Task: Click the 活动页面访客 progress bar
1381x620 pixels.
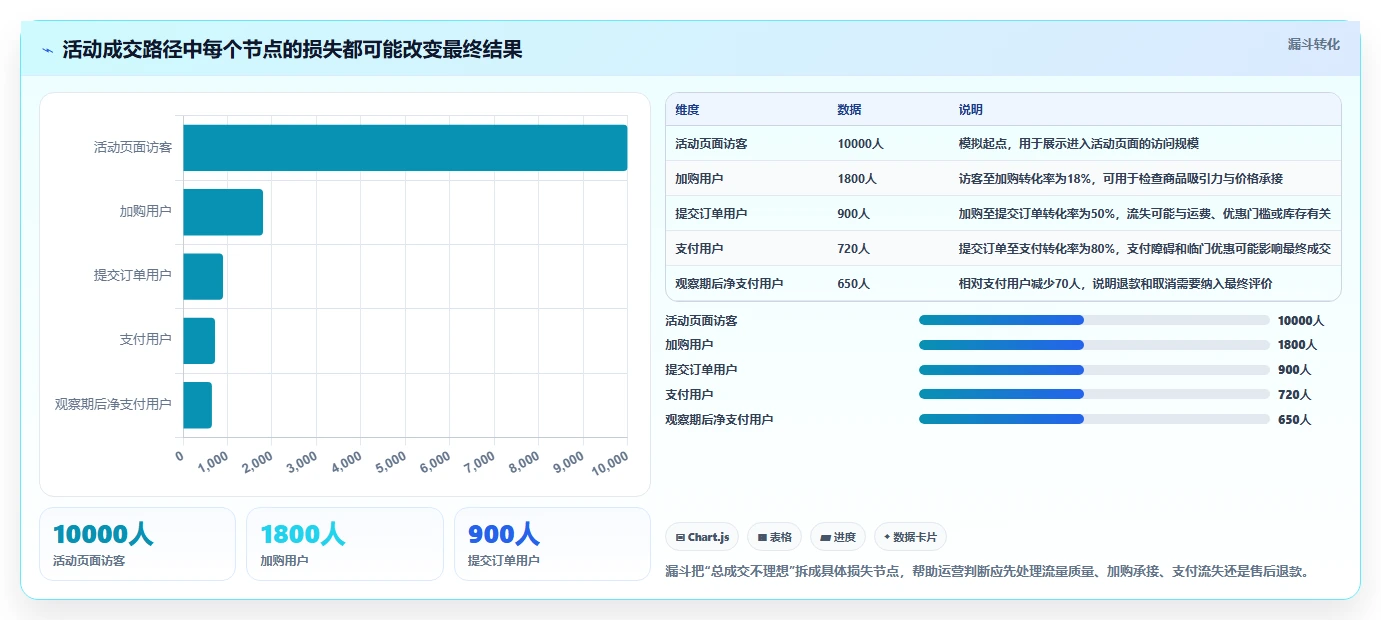Action: [1094, 320]
